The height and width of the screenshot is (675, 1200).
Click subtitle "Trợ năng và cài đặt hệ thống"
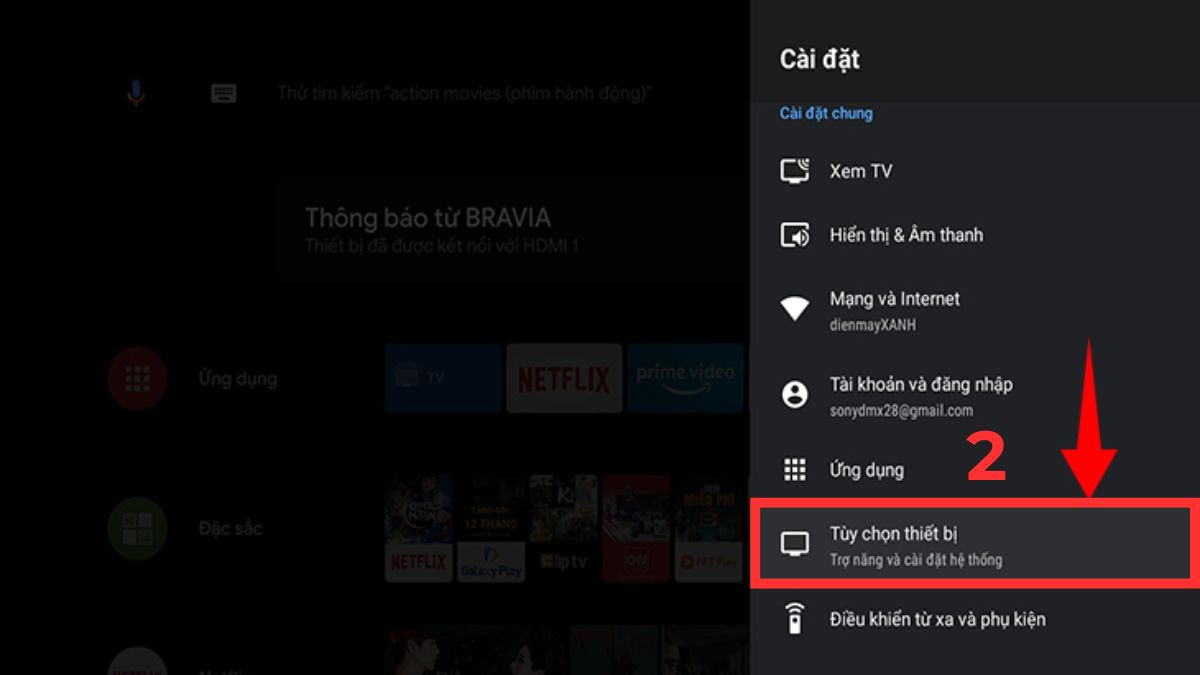coord(916,560)
